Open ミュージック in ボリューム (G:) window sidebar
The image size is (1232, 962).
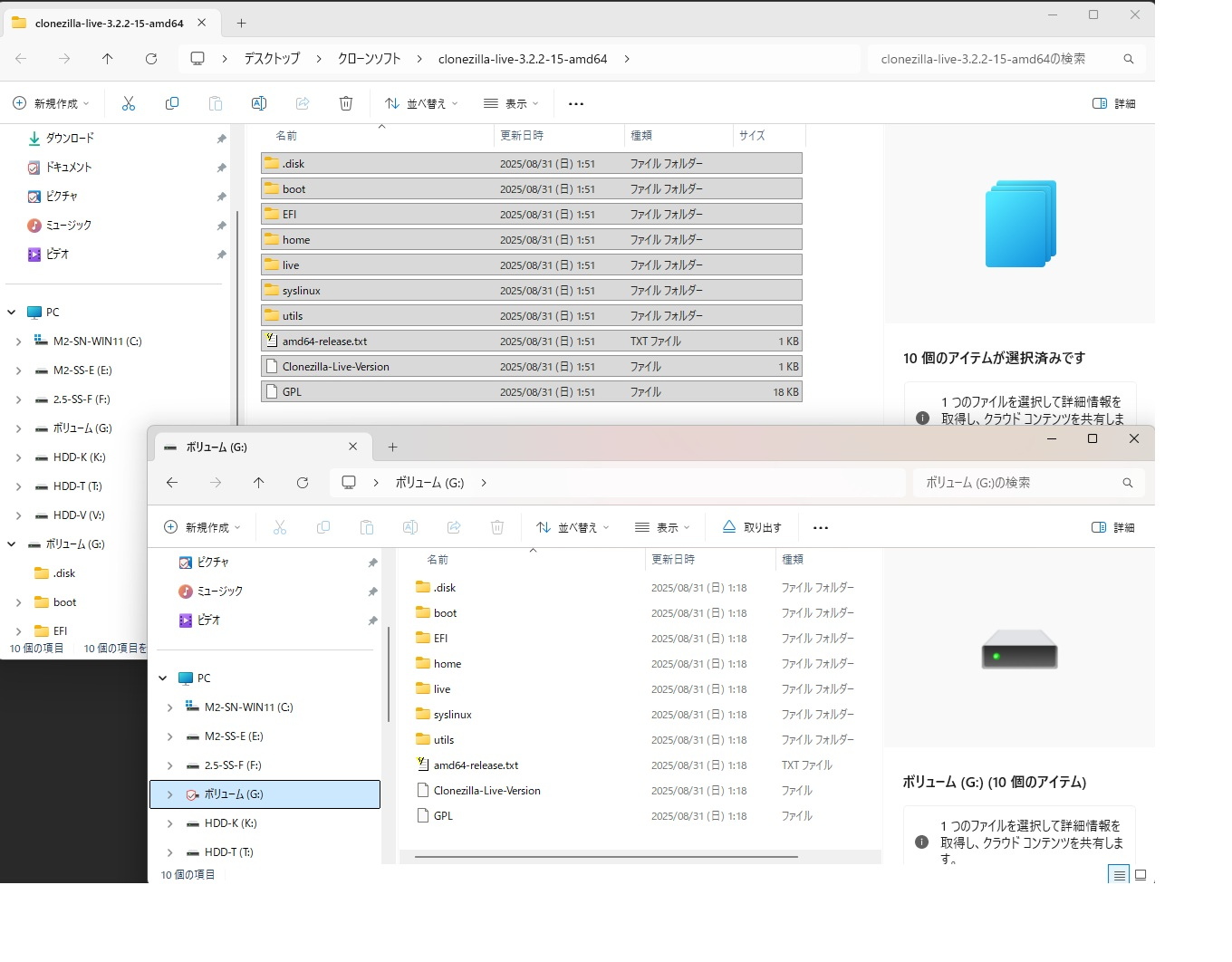(x=219, y=592)
